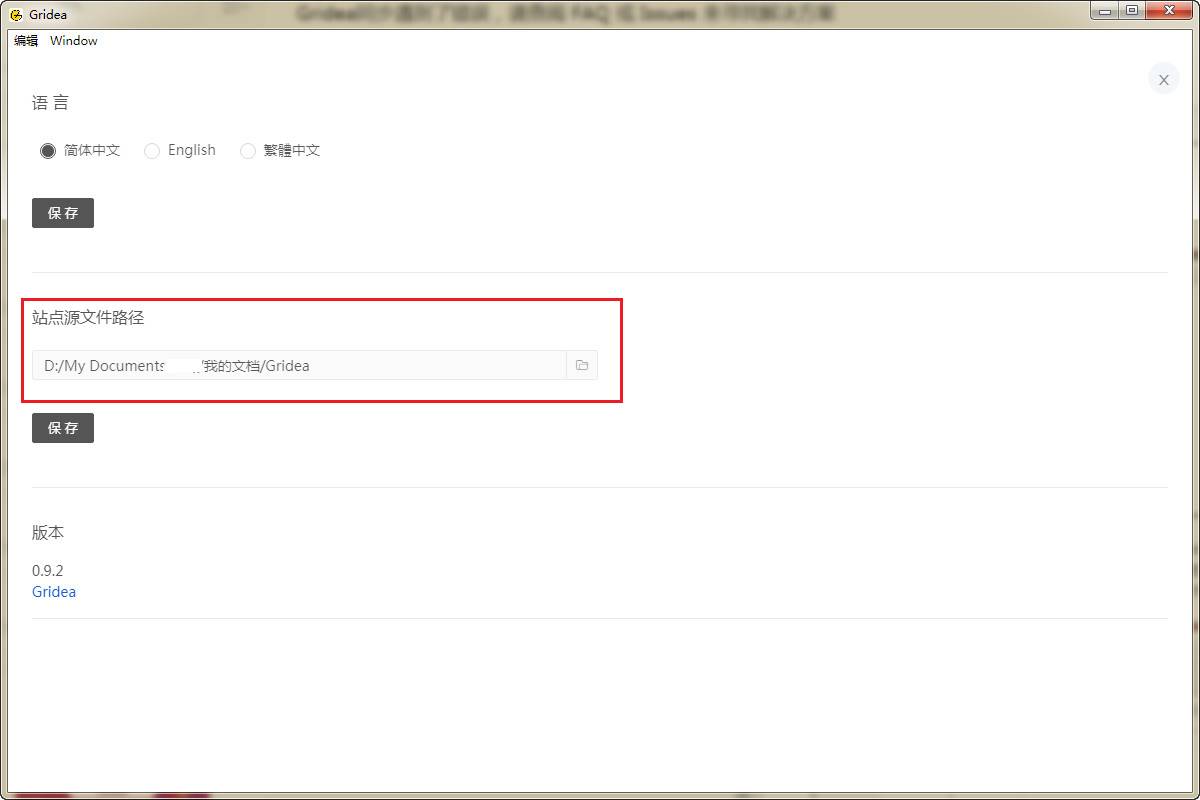Viewport: 1200px width, 800px height.
Task: Open folder browser icon beside path field
Action: point(582,365)
